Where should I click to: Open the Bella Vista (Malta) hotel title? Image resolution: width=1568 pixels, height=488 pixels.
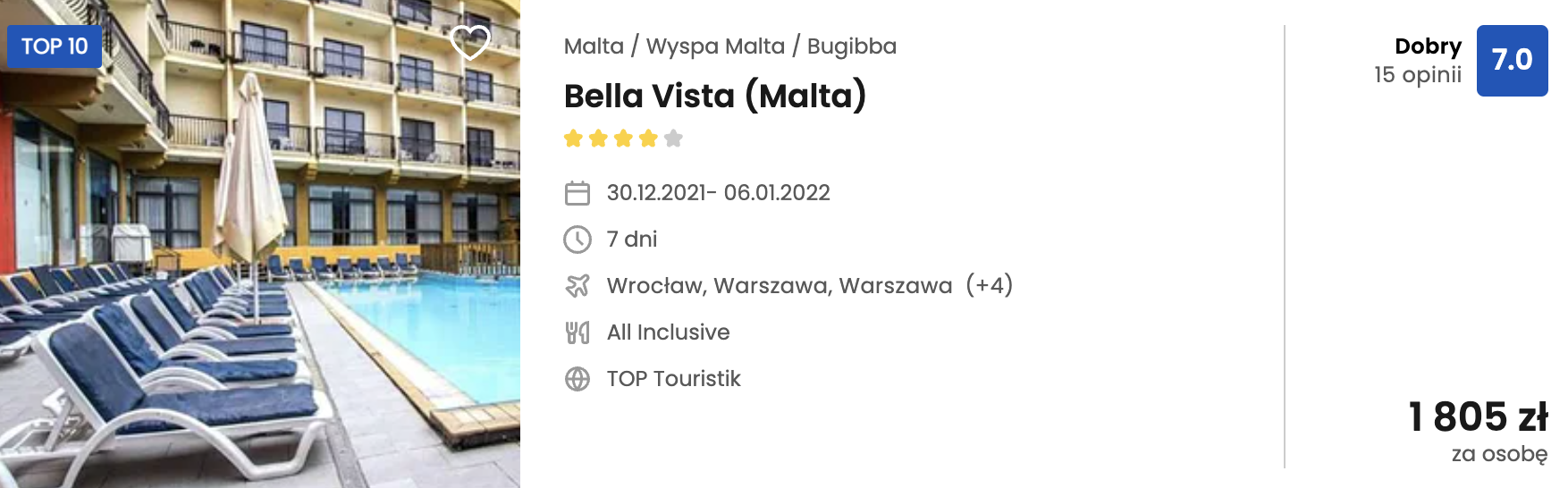[x=715, y=96]
